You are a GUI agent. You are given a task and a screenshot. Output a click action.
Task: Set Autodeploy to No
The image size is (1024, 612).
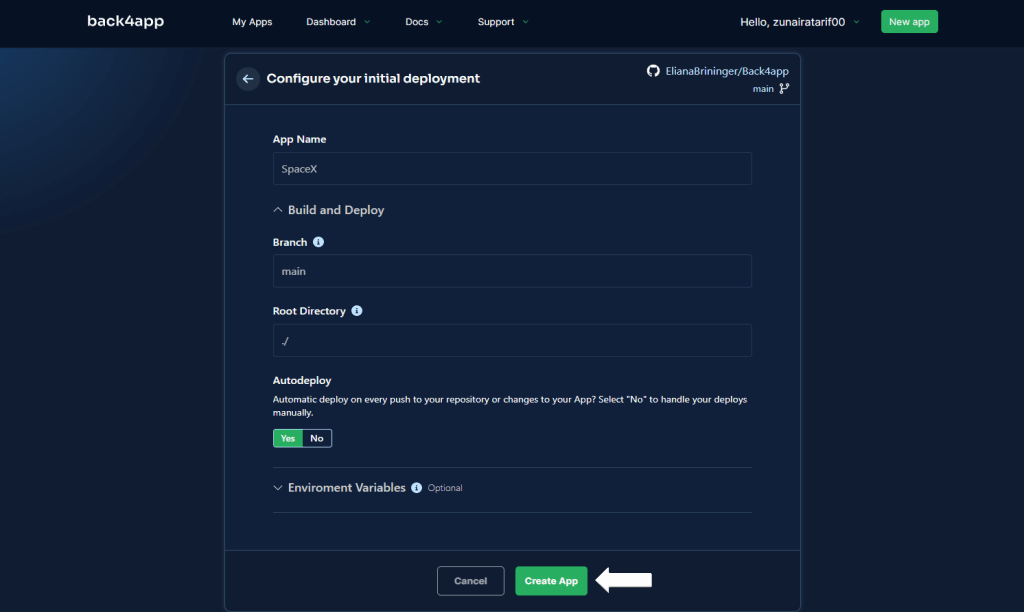click(317, 438)
